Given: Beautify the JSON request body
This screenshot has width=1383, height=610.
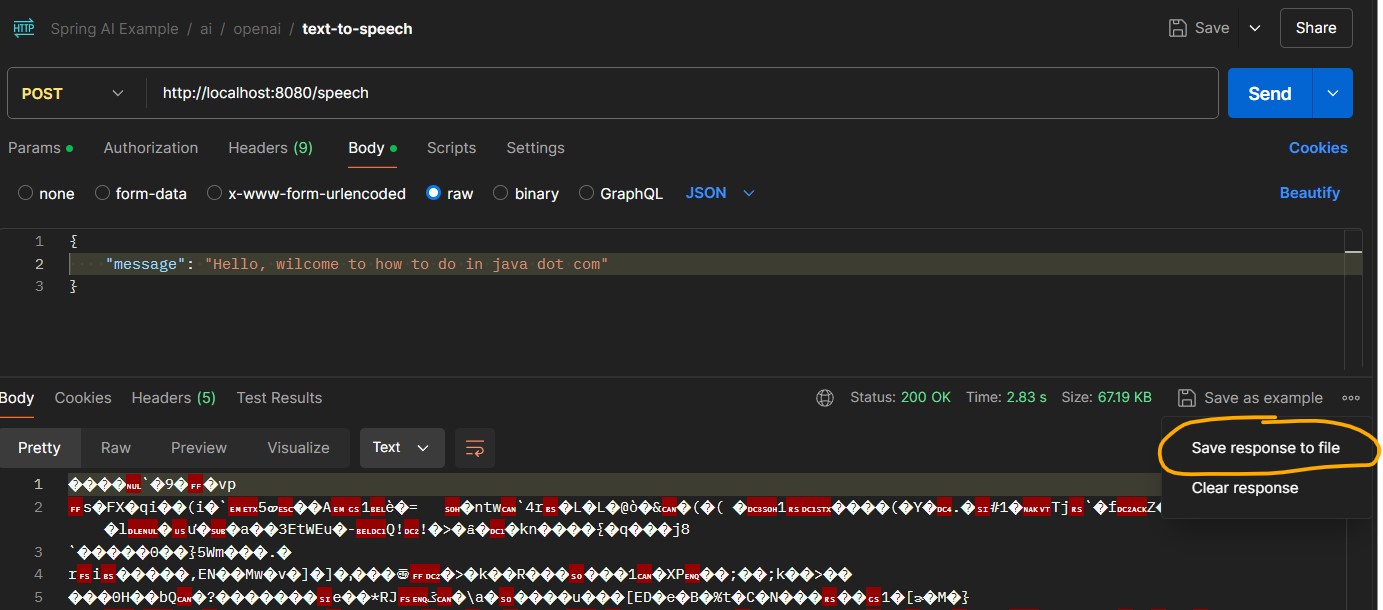Looking at the screenshot, I should 1310,192.
